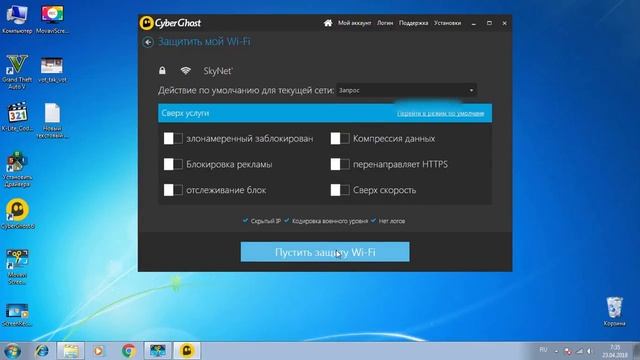Open ScreenRecorder desktop icon at bottom
Screen dimensions: 640x360
[x=17, y=315]
